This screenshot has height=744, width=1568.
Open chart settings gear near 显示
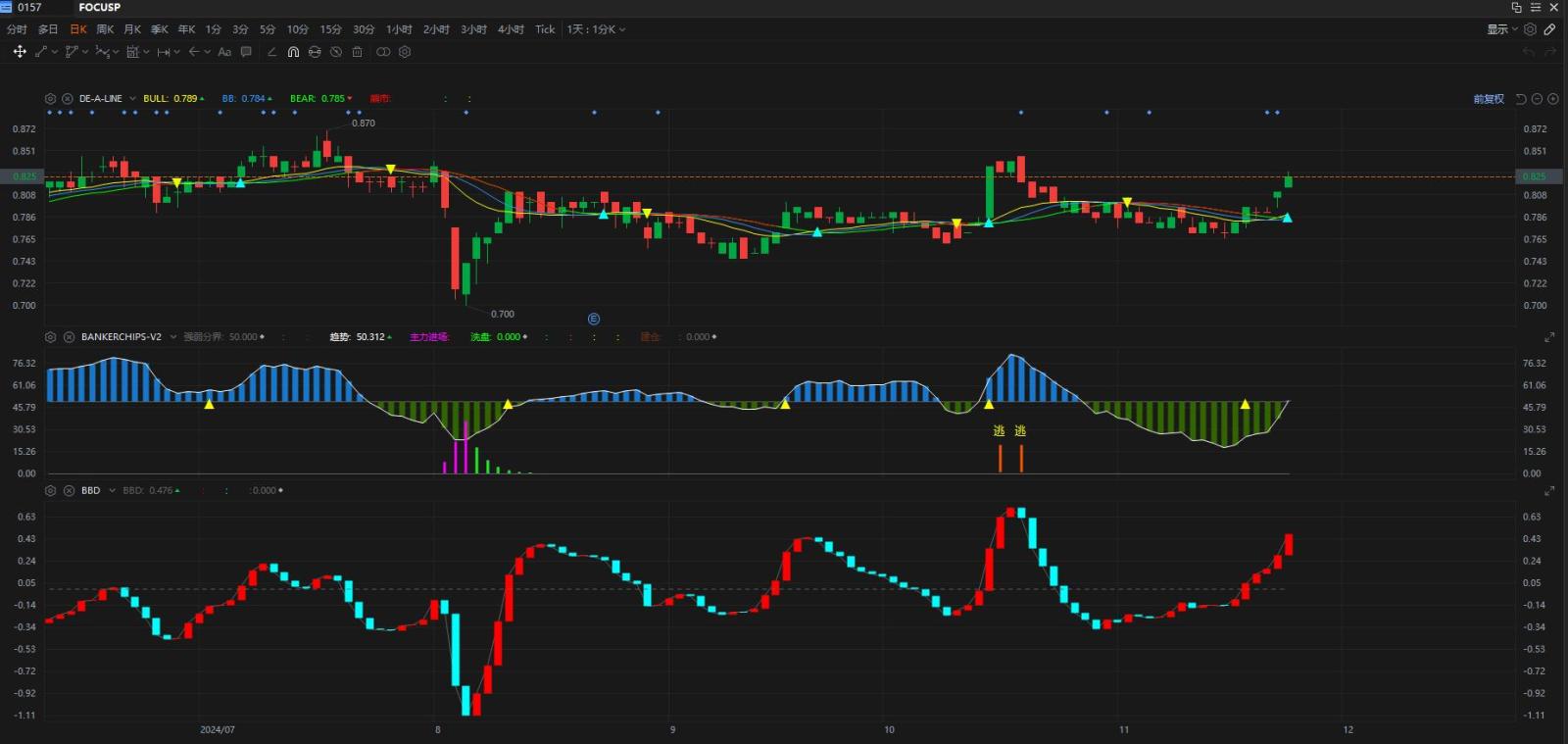pos(1531,29)
